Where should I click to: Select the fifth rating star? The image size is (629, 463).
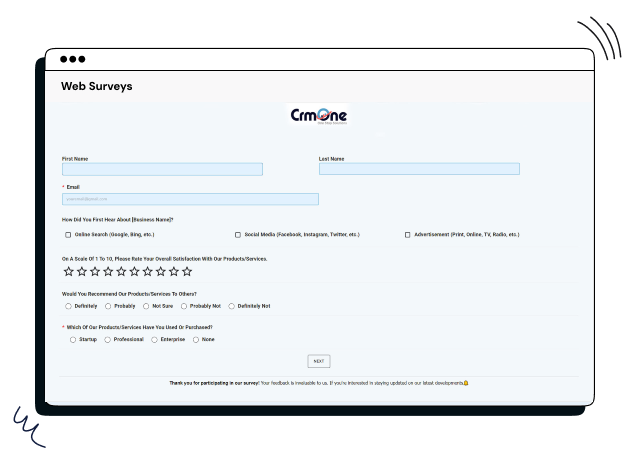tap(121, 272)
